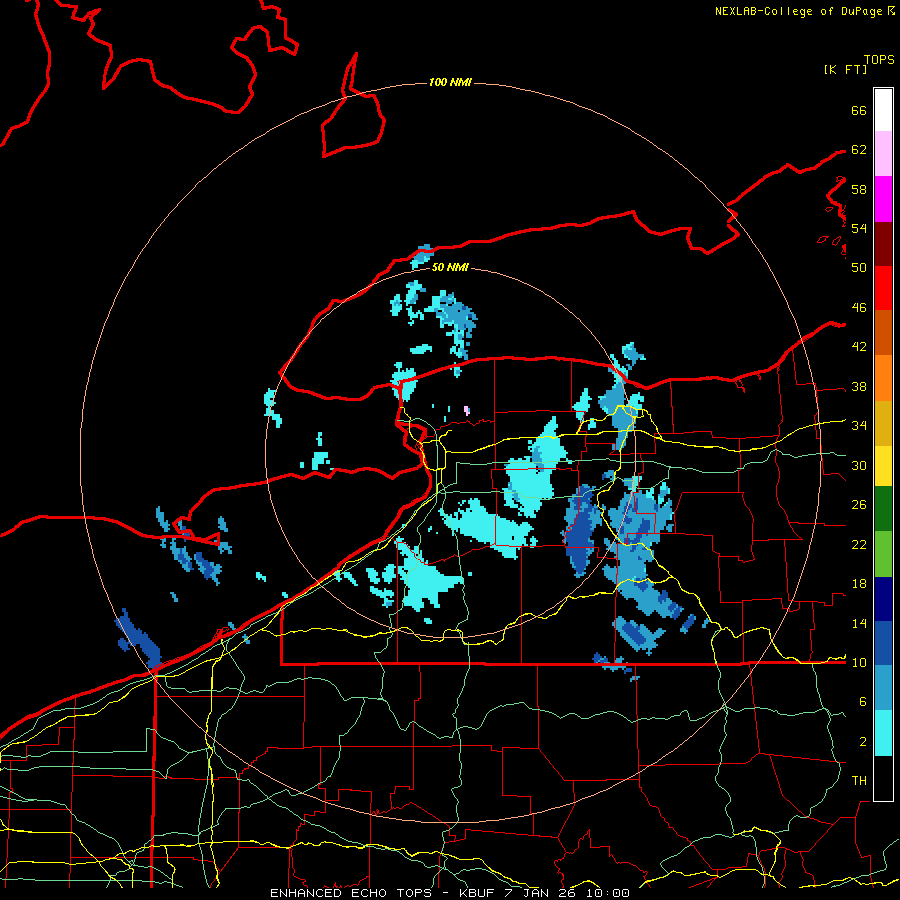Click the 46 legend value
This screenshot has height=900, width=900.
click(859, 308)
